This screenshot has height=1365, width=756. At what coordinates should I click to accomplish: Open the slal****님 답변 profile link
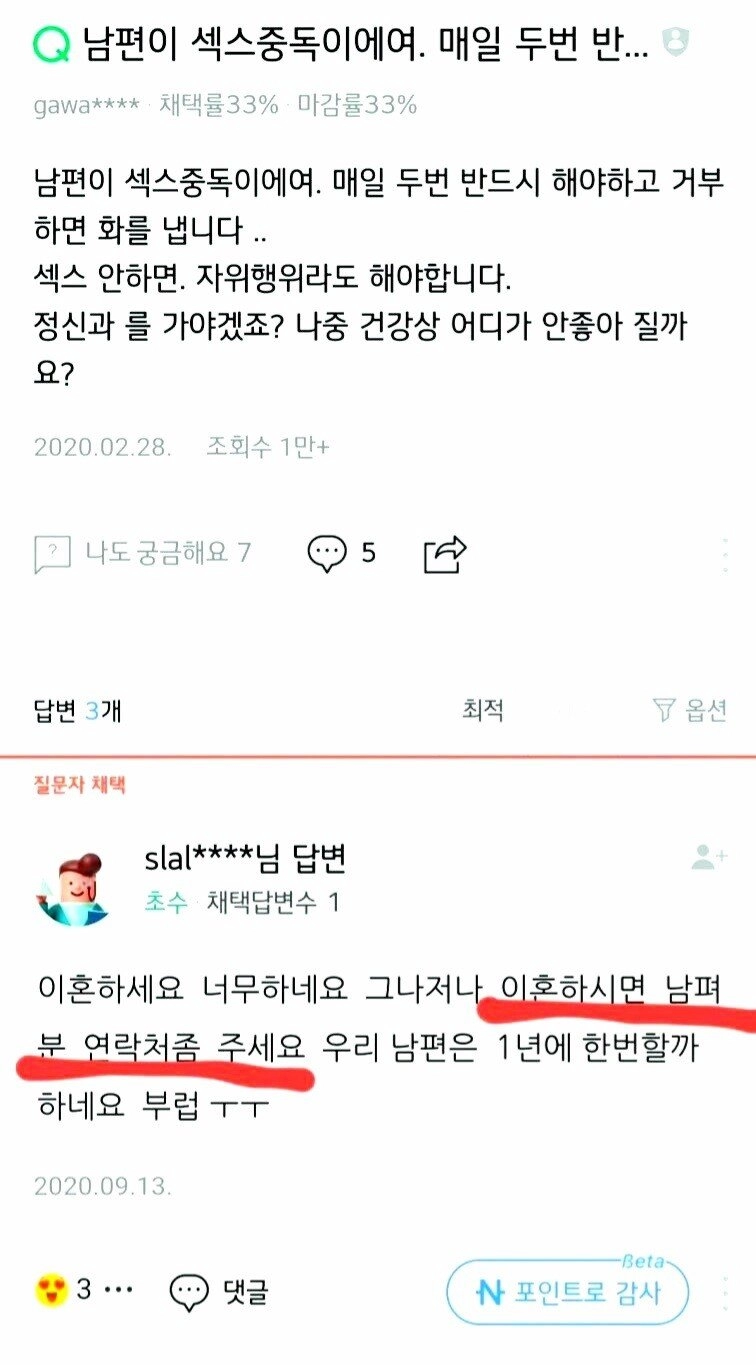[x=246, y=859]
